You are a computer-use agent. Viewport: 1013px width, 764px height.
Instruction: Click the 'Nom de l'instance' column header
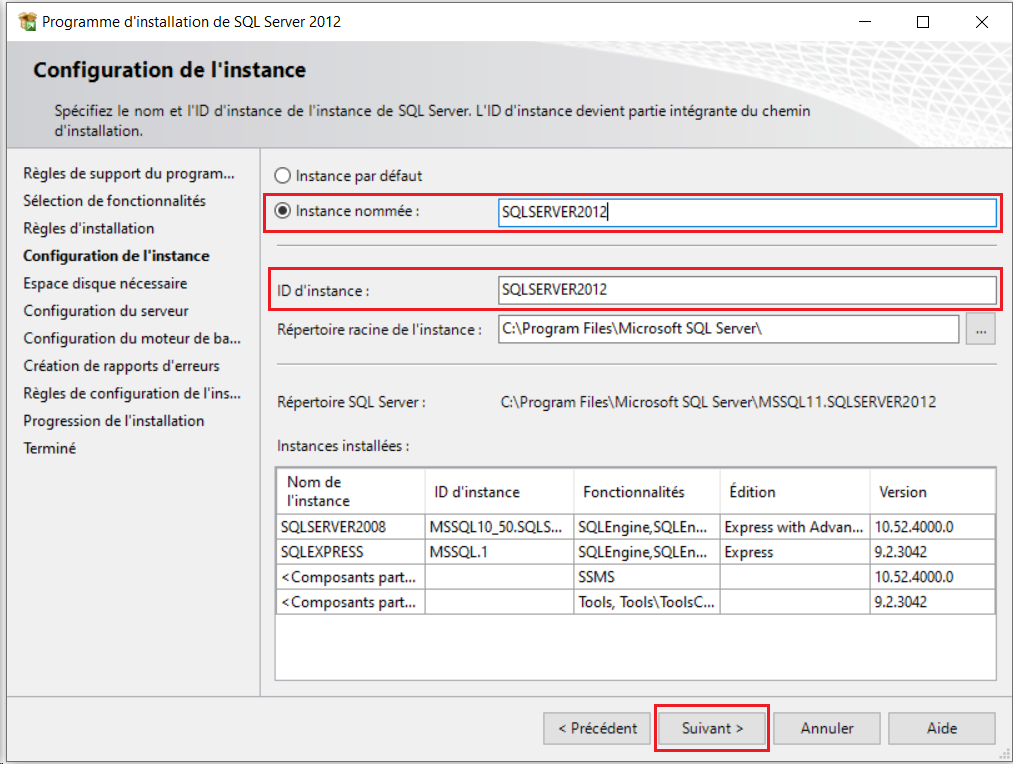351,491
